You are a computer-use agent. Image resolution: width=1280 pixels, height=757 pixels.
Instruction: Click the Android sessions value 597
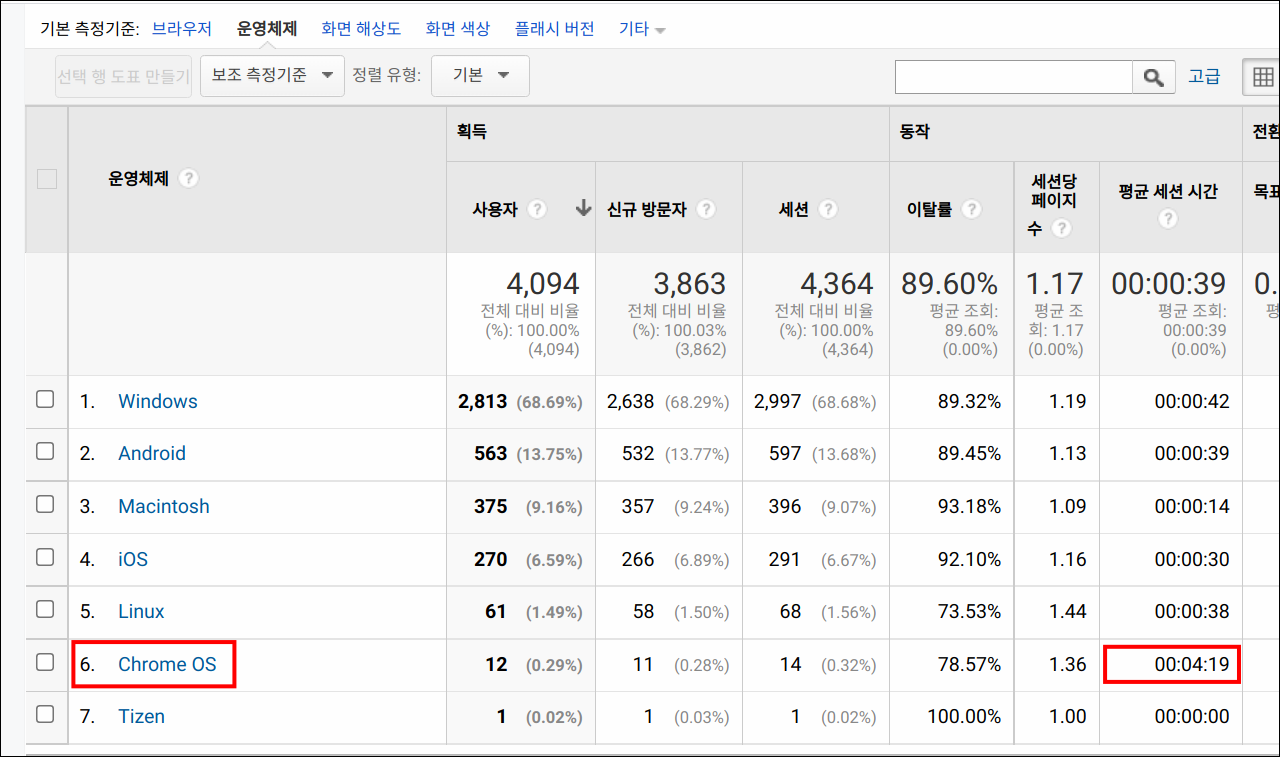pos(784,453)
